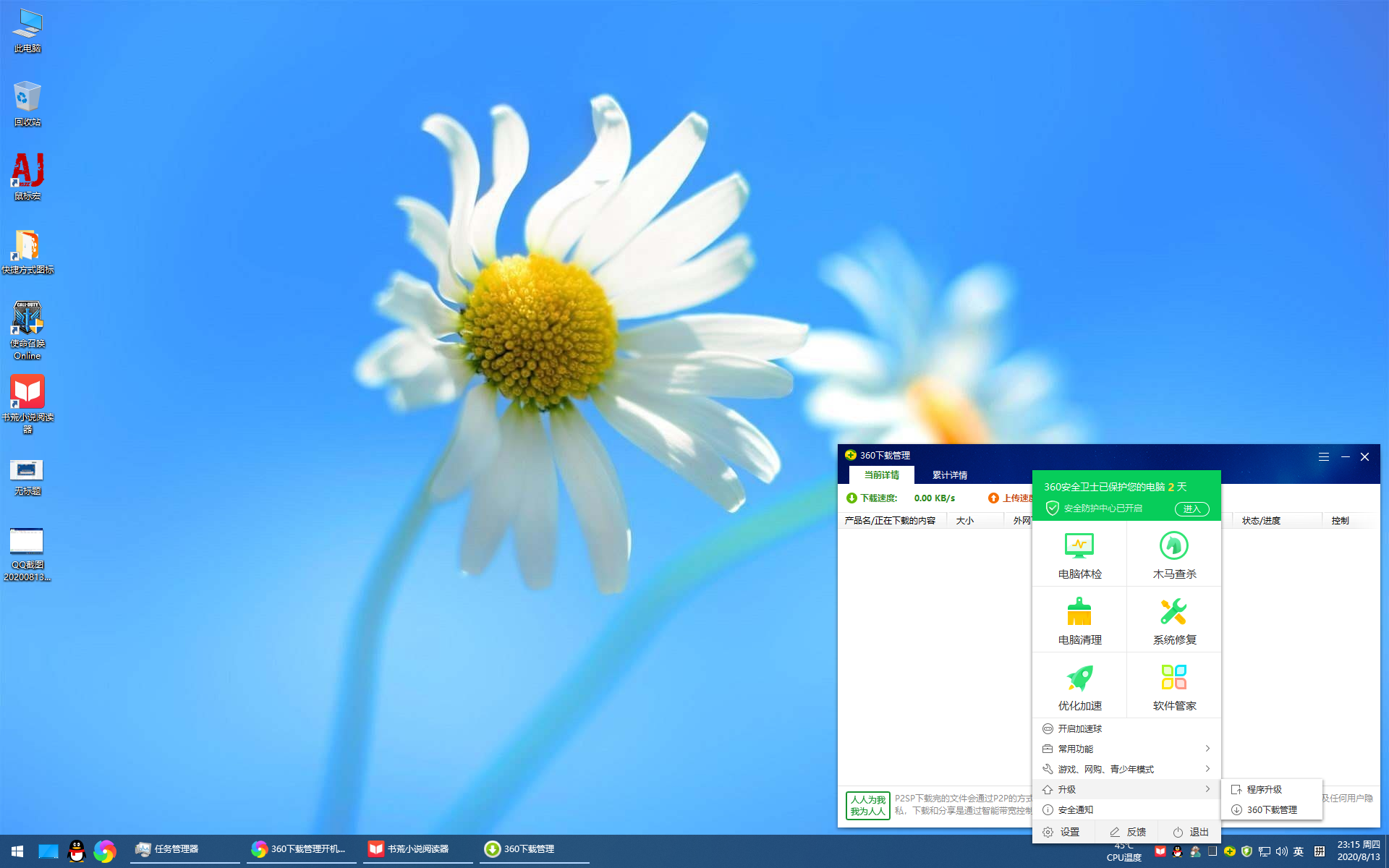Open 书荒小说阅读器 desktop shortcut
Image resolution: width=1389 pixels, height=868 pixels.
[27, 404]
